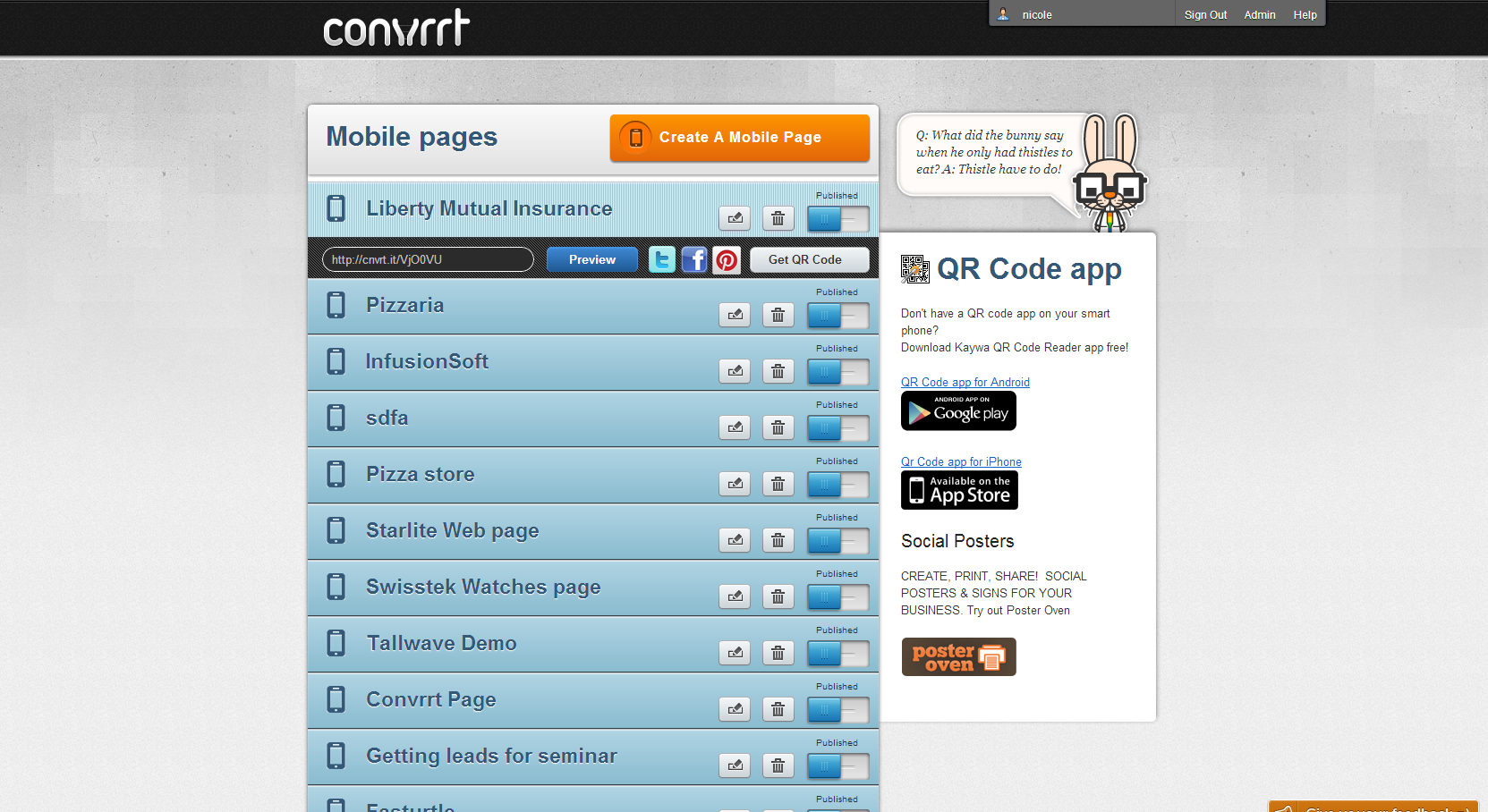Open the Google Play store badge
The width and height of the screenshot is (1488, 812).
(958, 411)
